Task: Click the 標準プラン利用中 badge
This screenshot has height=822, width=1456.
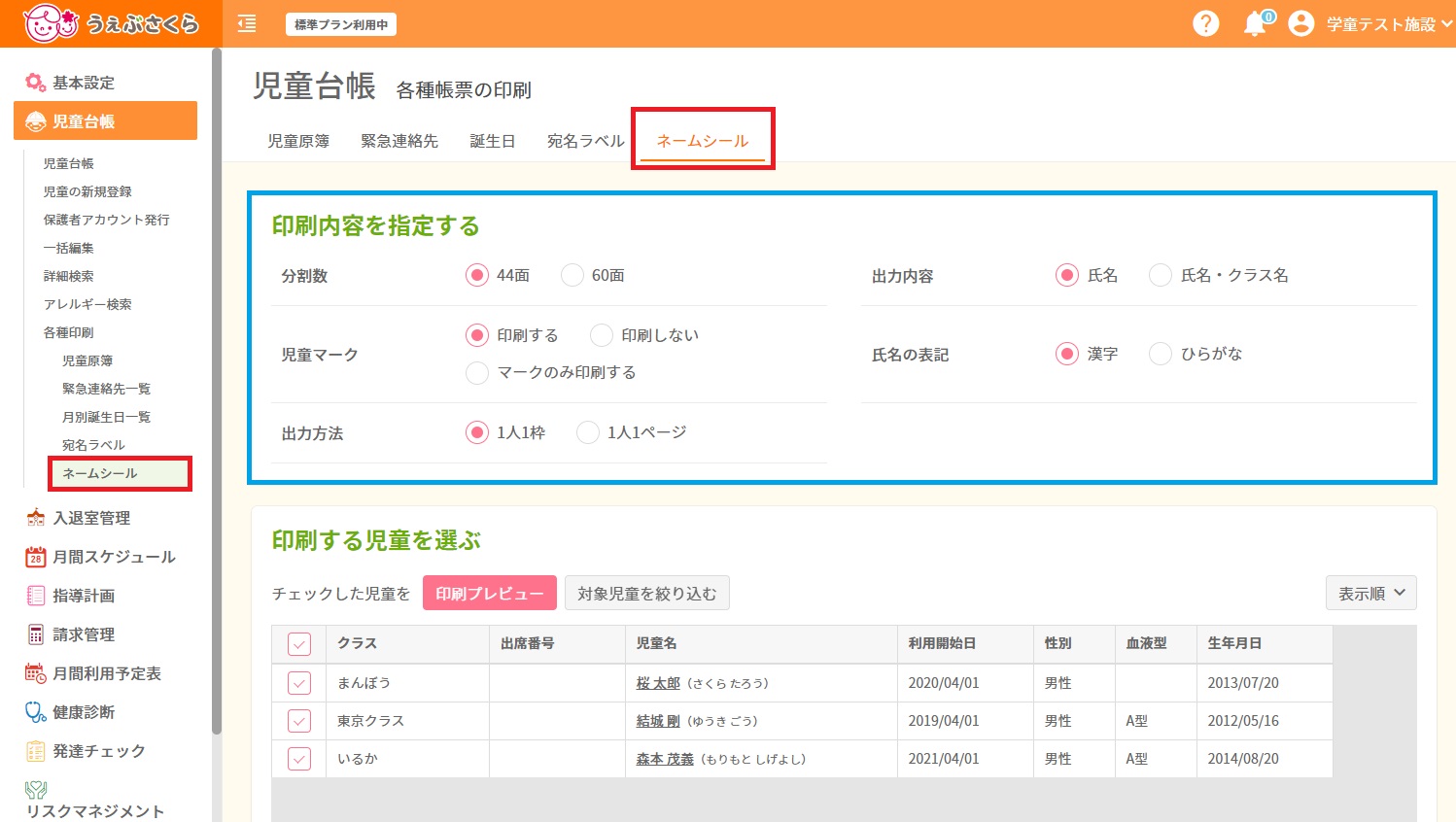Action: pyautogui.click(x=341, y=24)
